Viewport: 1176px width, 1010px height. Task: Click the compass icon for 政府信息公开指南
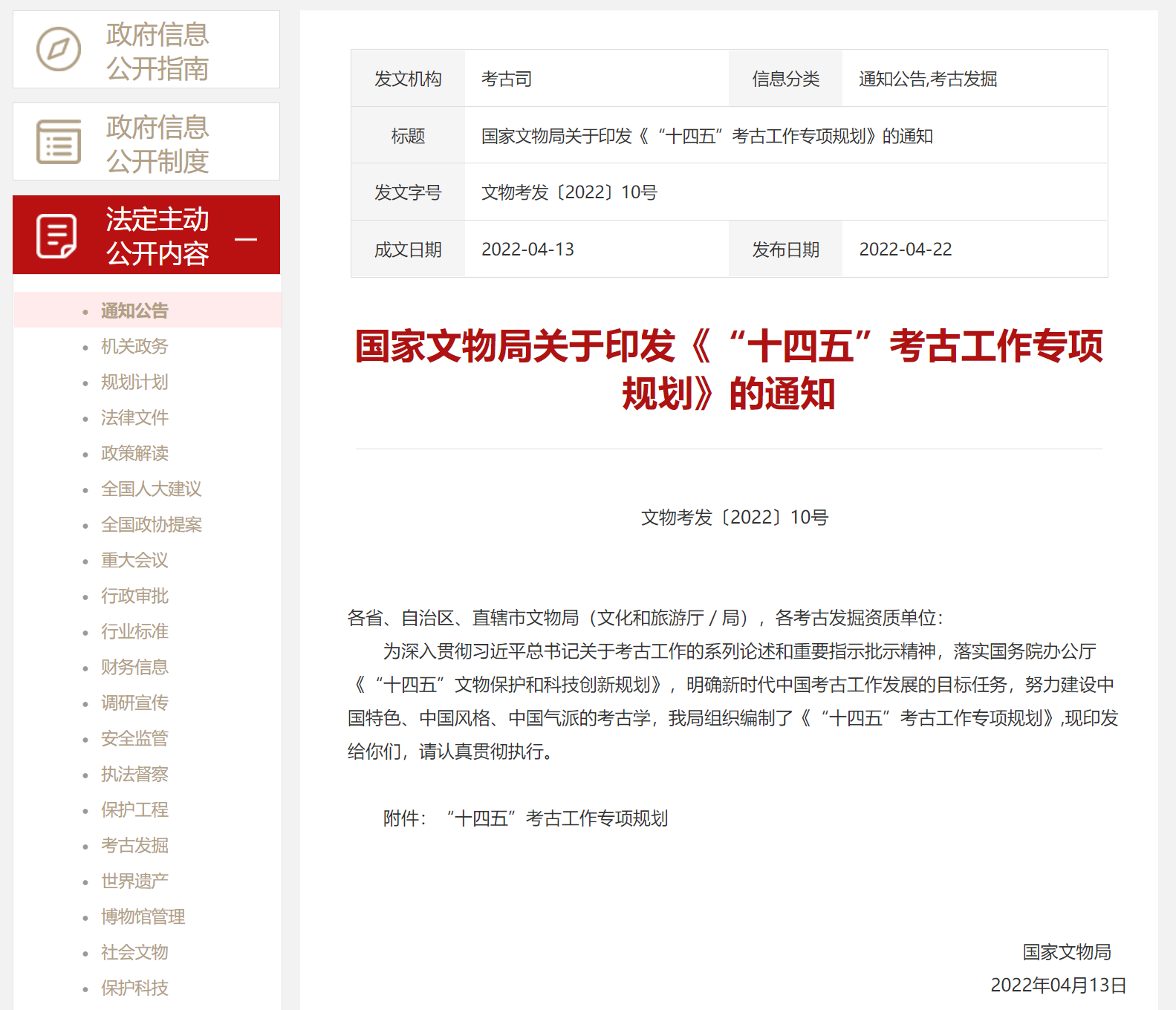click(59, 50)
